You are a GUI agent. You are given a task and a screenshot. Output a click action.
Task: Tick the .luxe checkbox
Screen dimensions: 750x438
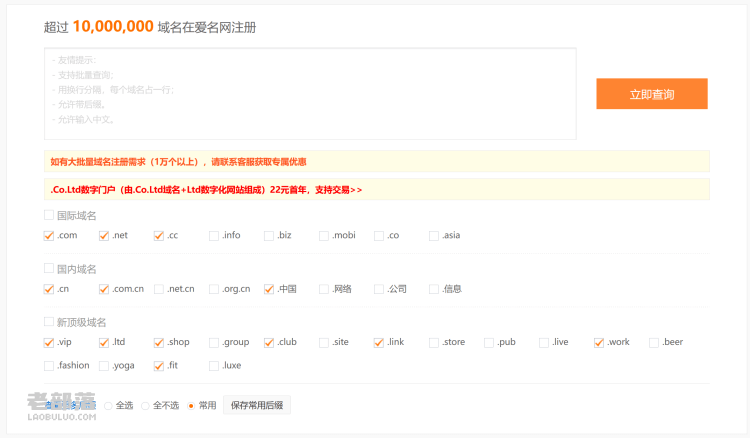tap(214, 366)
